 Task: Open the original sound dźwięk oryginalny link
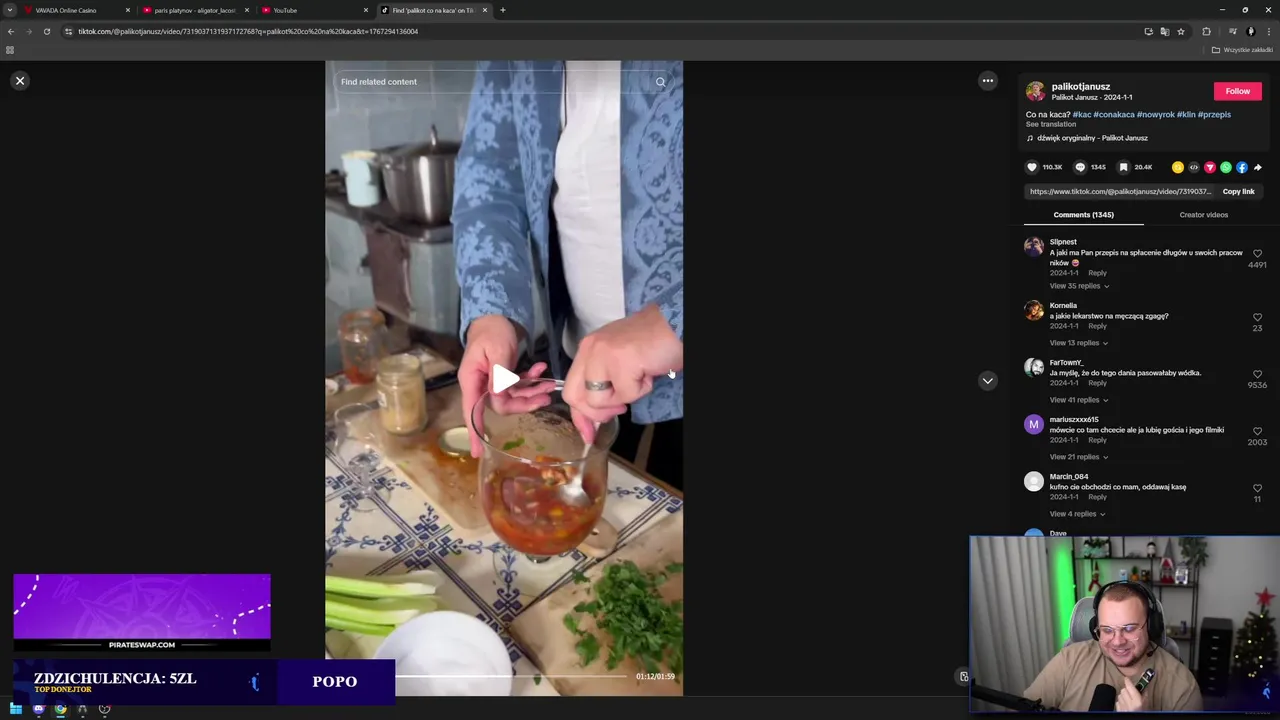coord(1092,138)
